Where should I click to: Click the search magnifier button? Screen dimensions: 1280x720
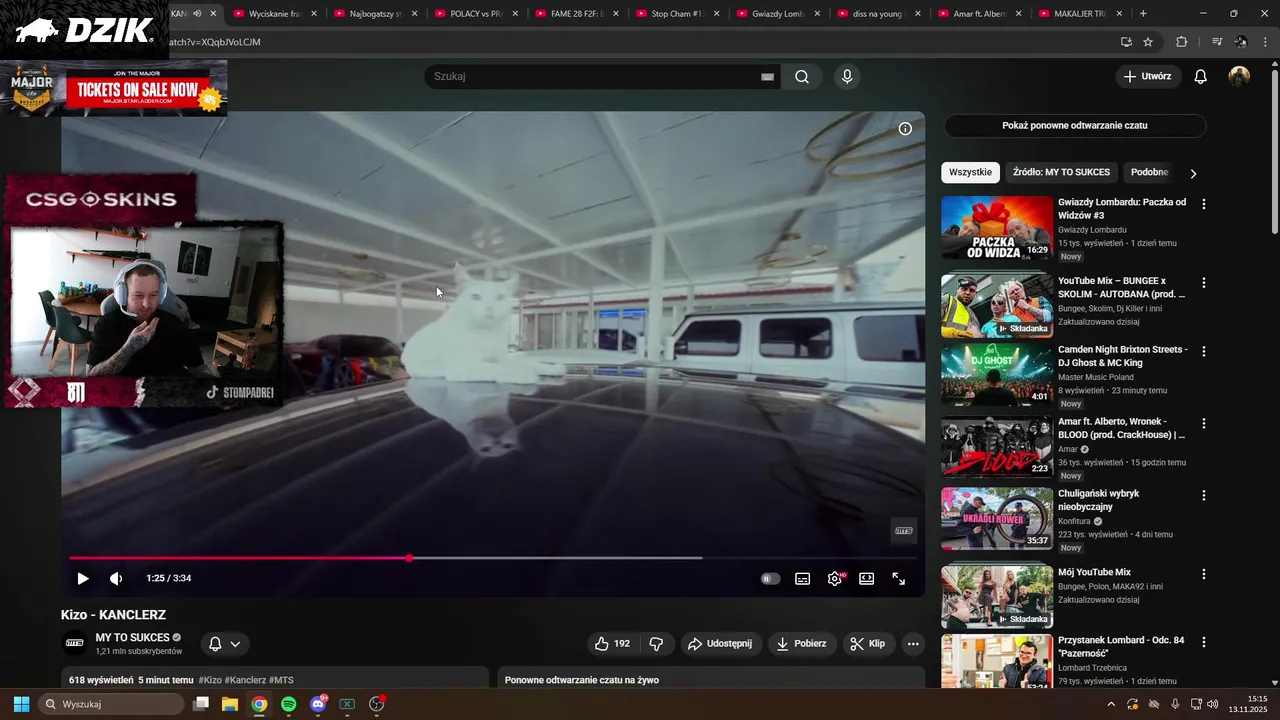[802, 77]
